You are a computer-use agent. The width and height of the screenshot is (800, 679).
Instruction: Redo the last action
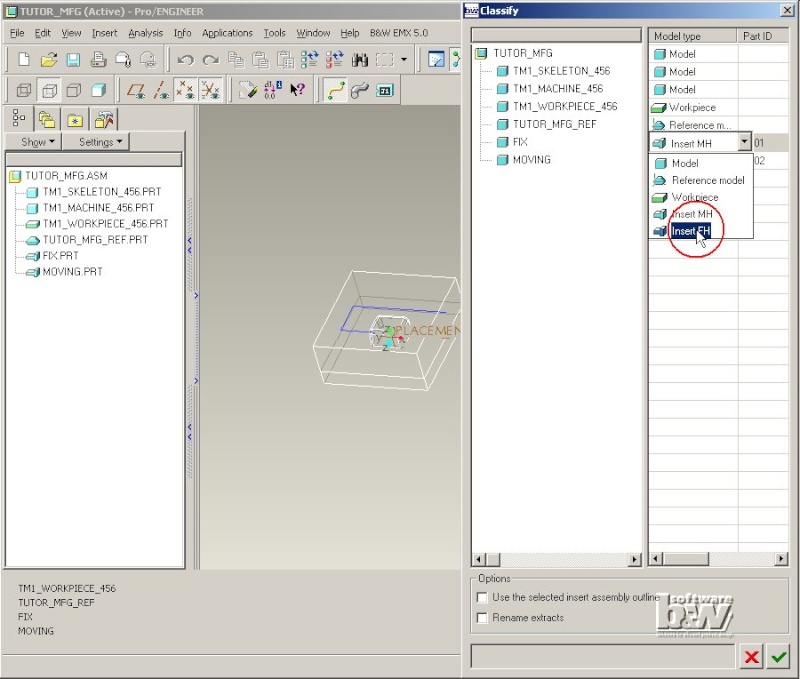click(210, 60)
